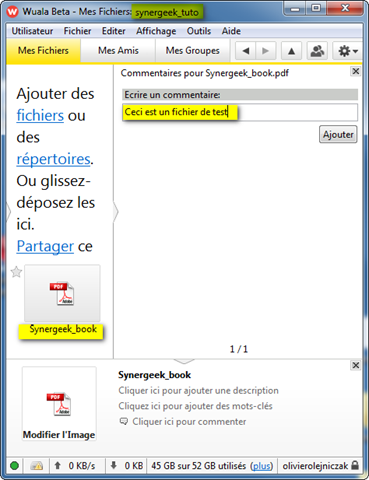The image size is (369, 480).
Task: Switch to the Mes Amis tab
Action: 118,51
